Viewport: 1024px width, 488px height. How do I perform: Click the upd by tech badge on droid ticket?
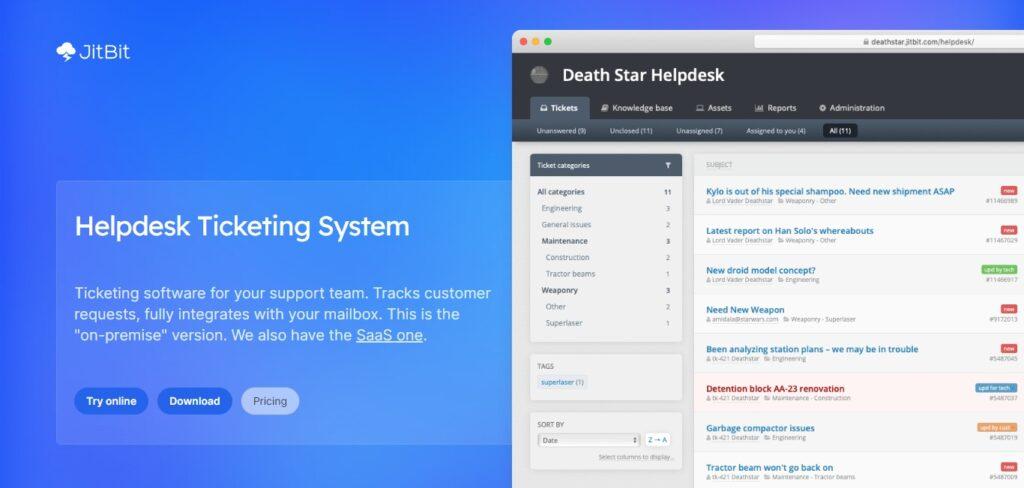(x=999, y=269)
